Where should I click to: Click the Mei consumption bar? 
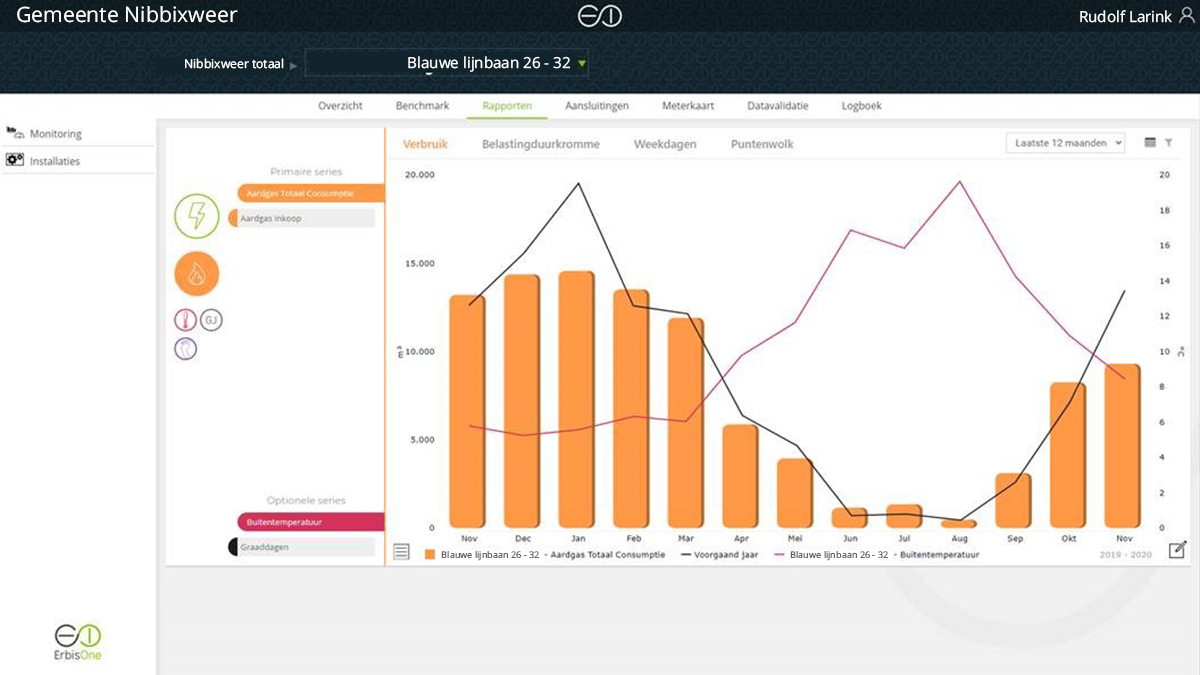(x=795, y=493)
